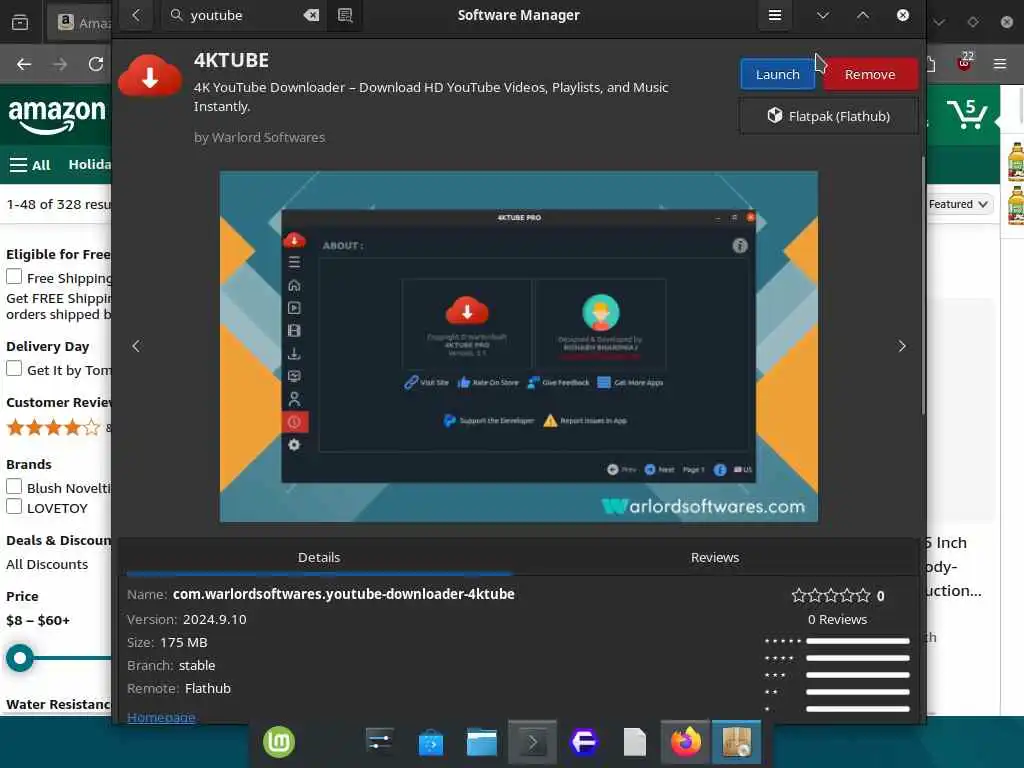Select the Amazon browser tab
Viewport: 1024px width, 768px height.
click(81, 23)
